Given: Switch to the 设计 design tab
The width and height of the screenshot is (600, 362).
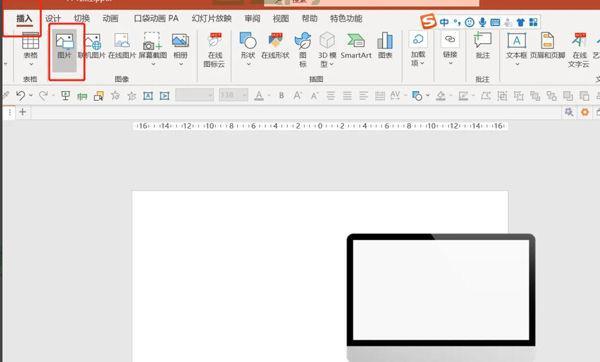Looking at the screenshot, I should pyautogui.click(x=53, y=18).
